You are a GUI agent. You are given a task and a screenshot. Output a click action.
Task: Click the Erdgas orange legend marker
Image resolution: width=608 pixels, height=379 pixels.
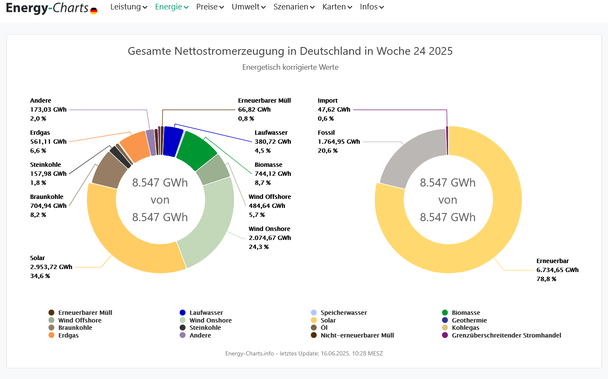point(52,336)
